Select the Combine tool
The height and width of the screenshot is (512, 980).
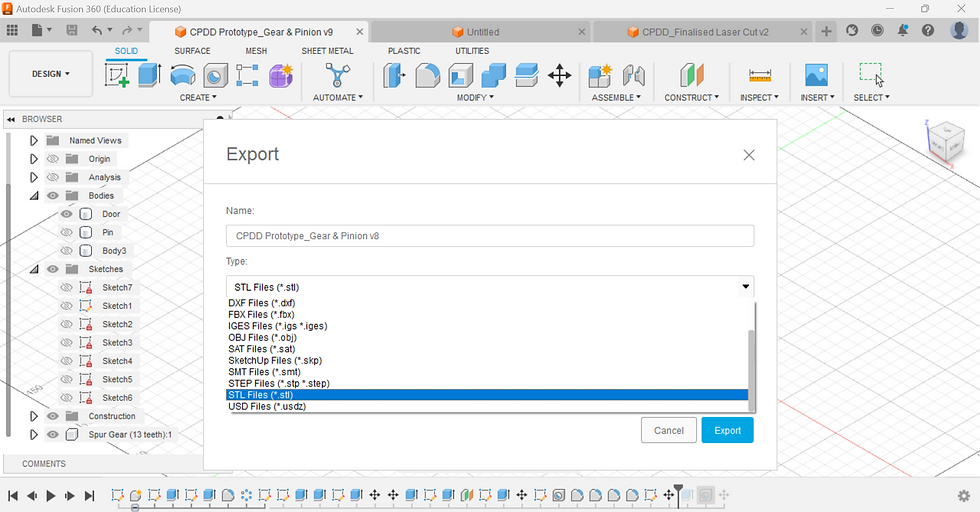coord(494,76)
